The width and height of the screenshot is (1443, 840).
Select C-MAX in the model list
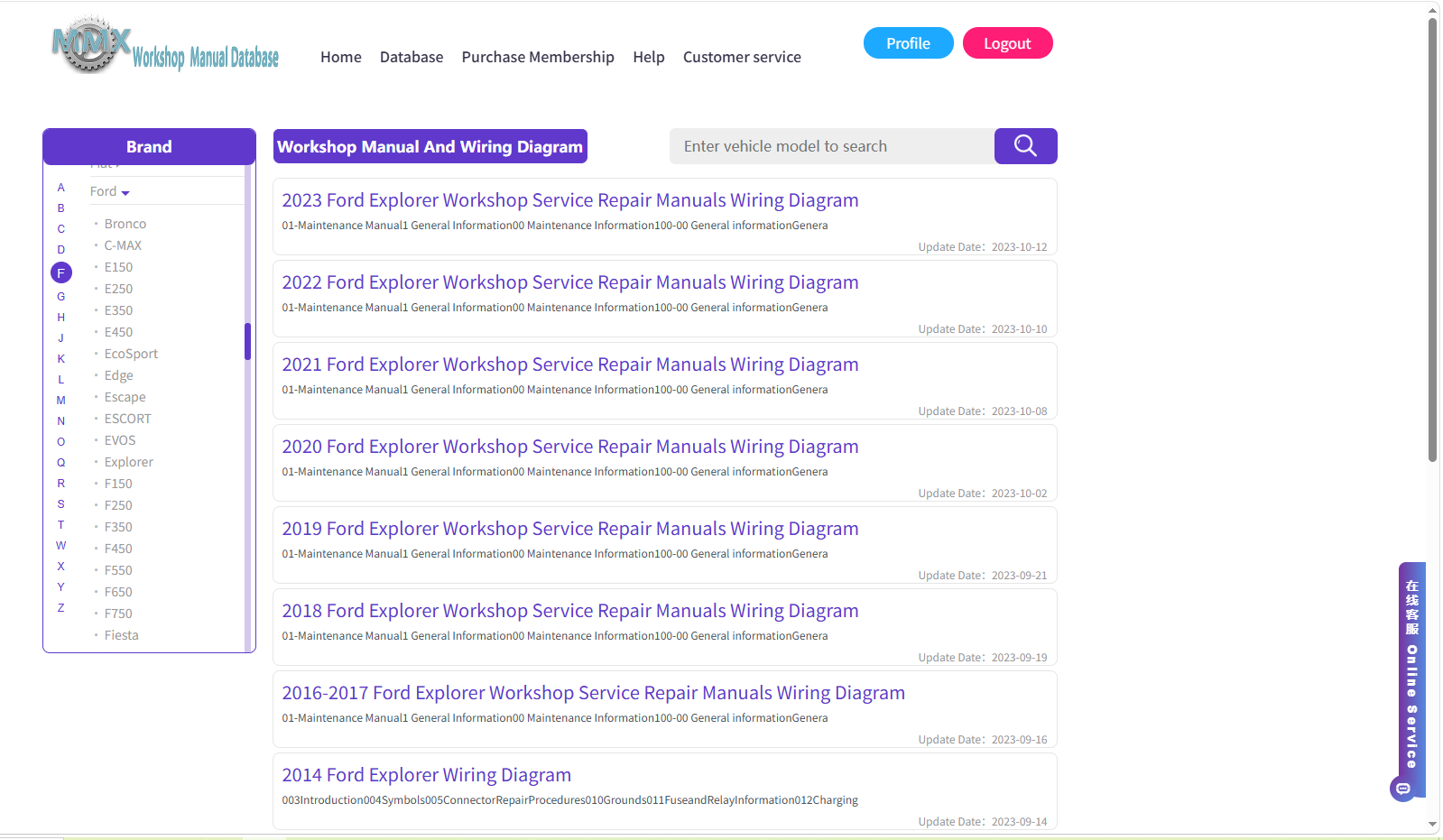pyautogui.click(x=123, y=245)
